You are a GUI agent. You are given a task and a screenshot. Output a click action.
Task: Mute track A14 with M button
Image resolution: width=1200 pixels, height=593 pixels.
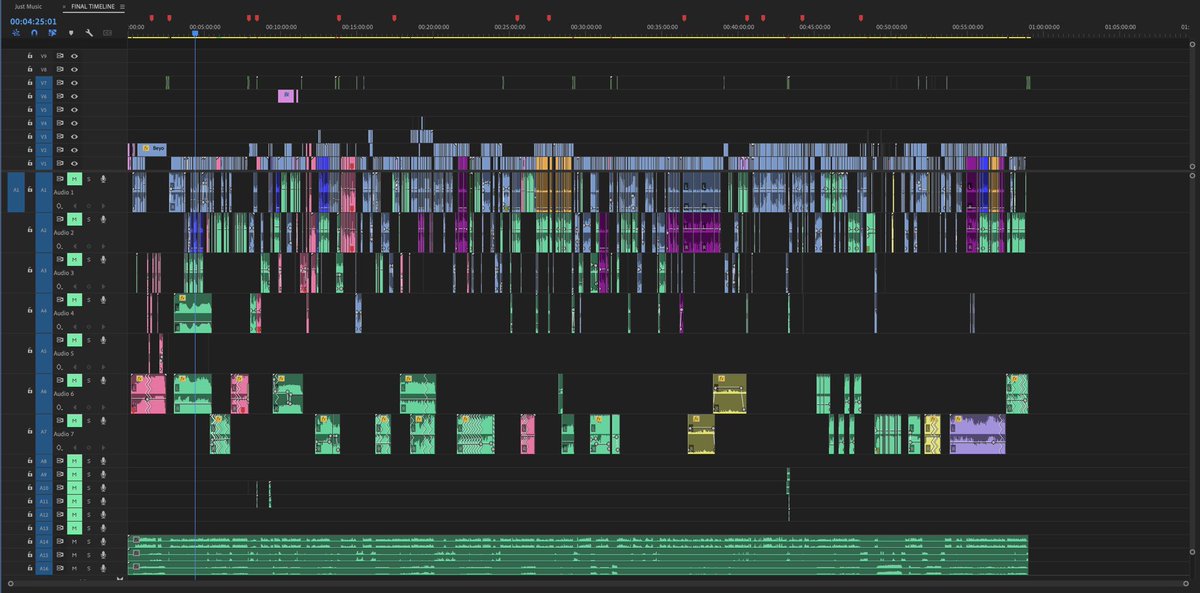pos(74,541)
